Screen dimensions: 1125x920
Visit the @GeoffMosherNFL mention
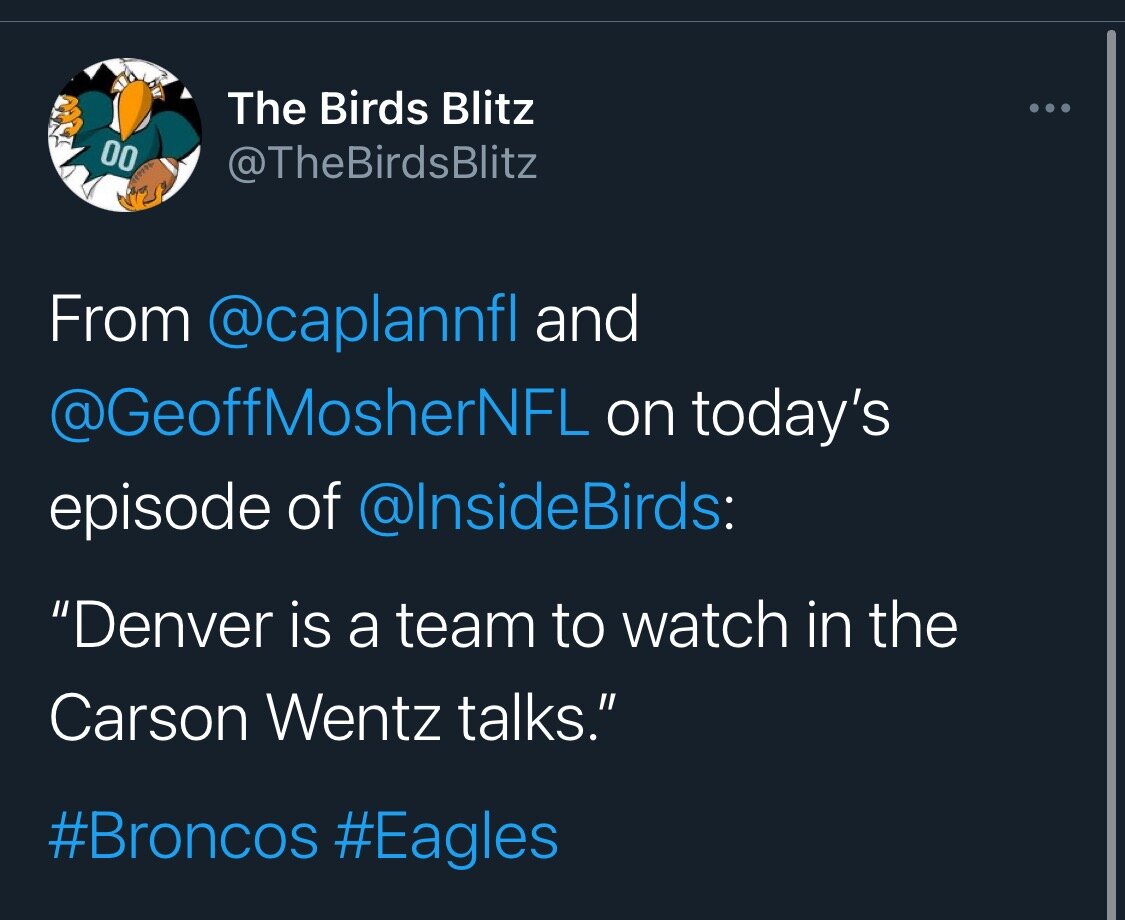(318, 414)
